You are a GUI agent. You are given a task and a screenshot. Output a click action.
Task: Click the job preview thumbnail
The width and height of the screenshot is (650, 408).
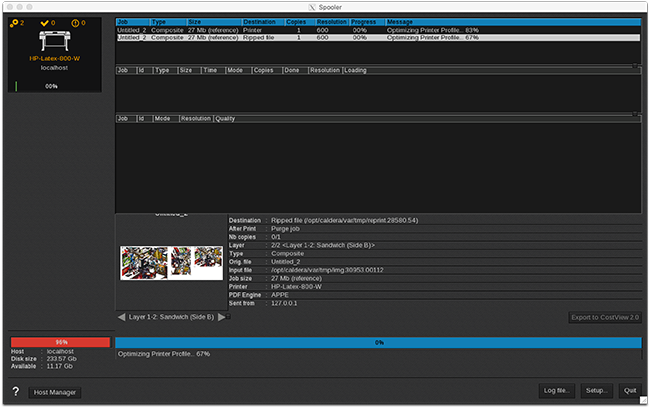click(170, 262)
